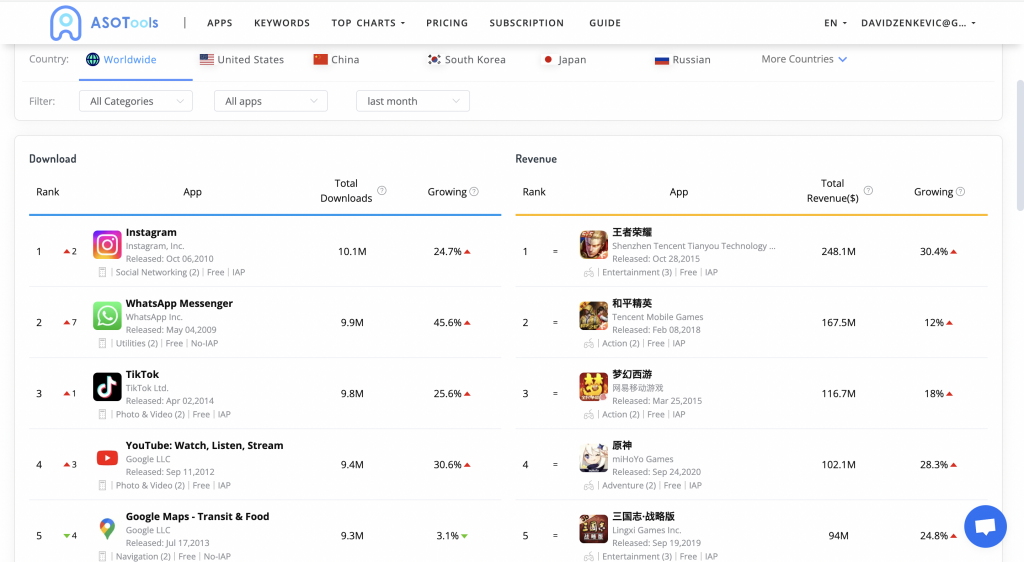Open the Instagram app icon
Viewport: 1024px width, 562px height.
(107, 245)
